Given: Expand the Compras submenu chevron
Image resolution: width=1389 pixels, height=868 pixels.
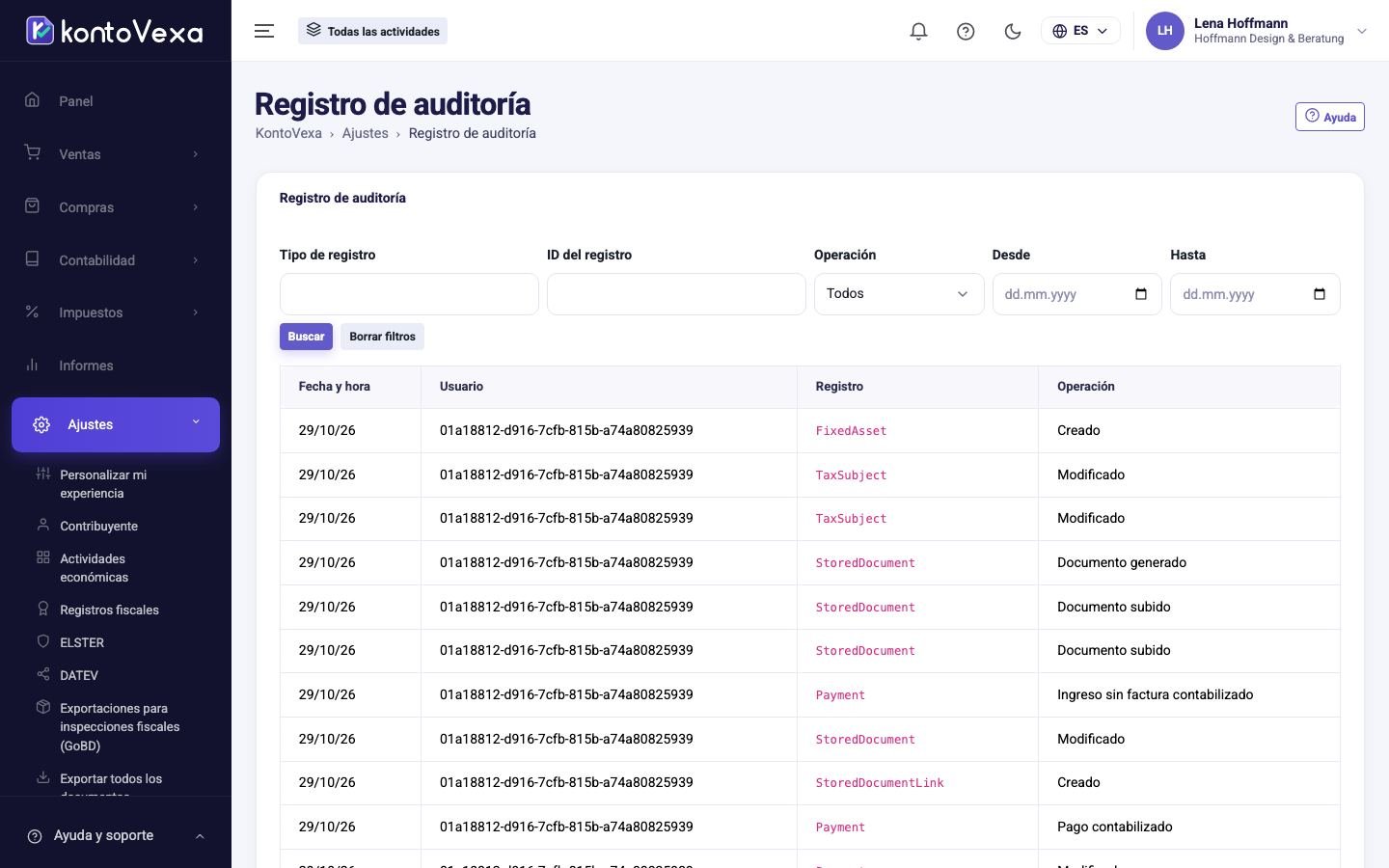Looking at the screenshot, I should coord(196,206).
